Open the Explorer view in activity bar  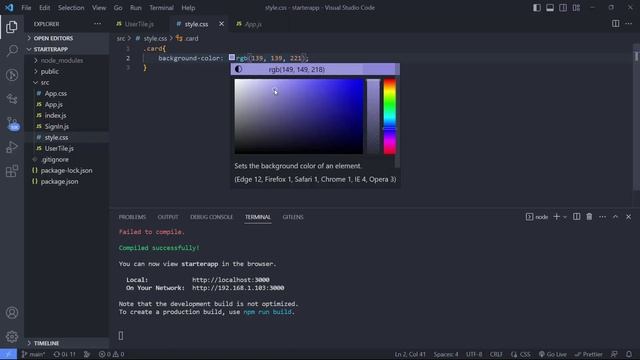12,27
